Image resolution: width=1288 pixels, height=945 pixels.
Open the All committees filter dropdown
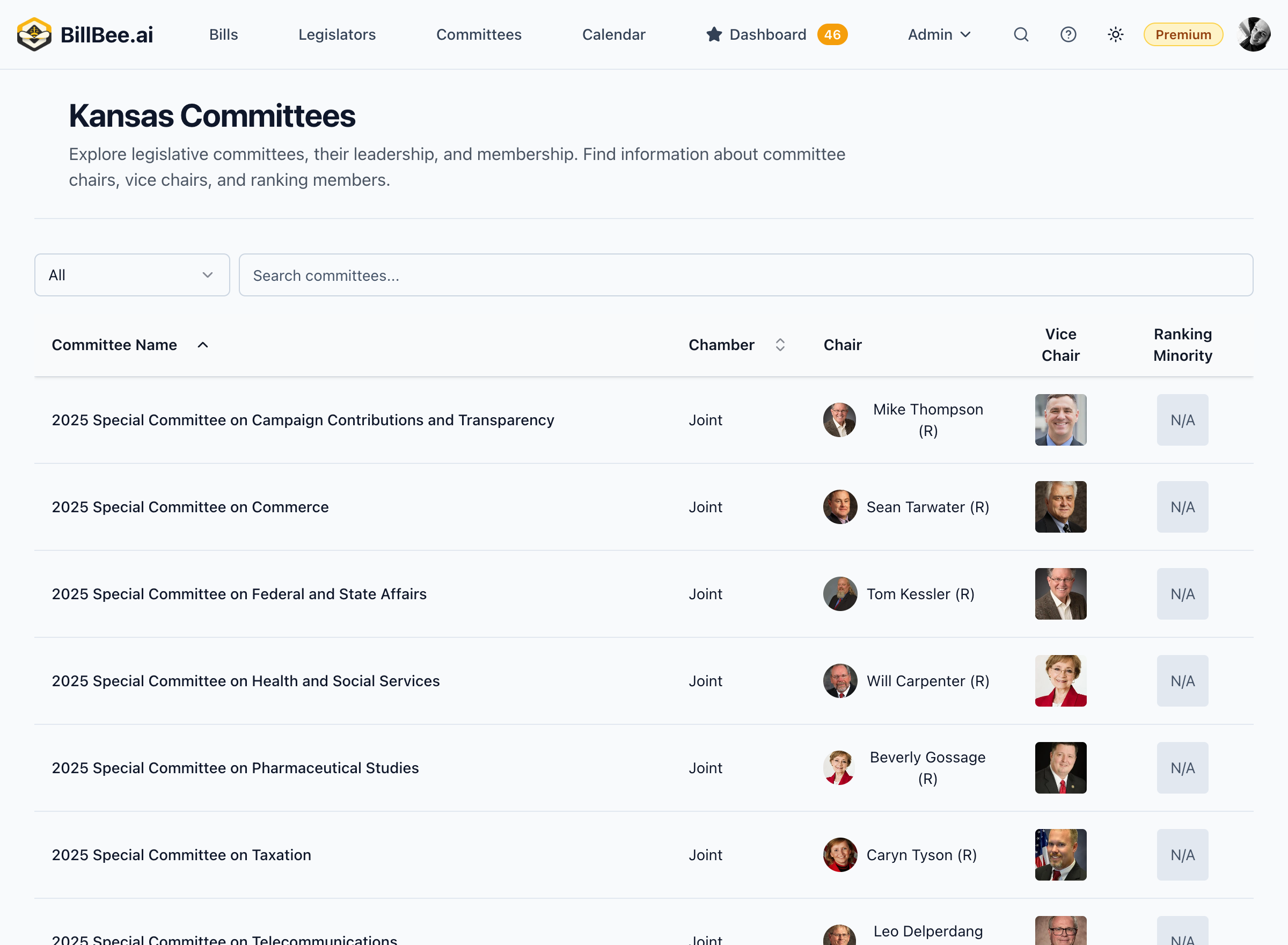[x=131, y=274]
